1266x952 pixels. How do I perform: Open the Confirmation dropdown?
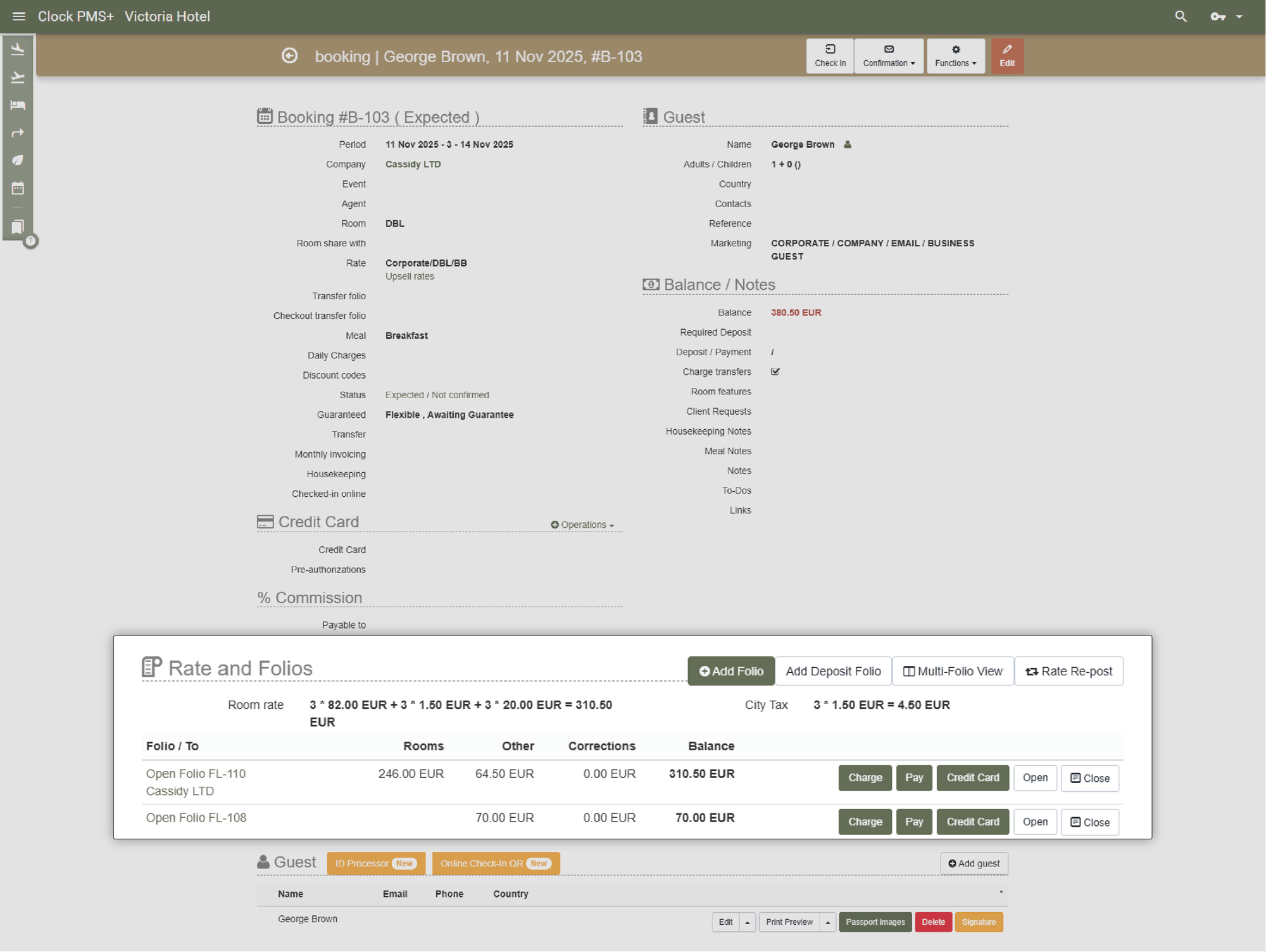889,56
